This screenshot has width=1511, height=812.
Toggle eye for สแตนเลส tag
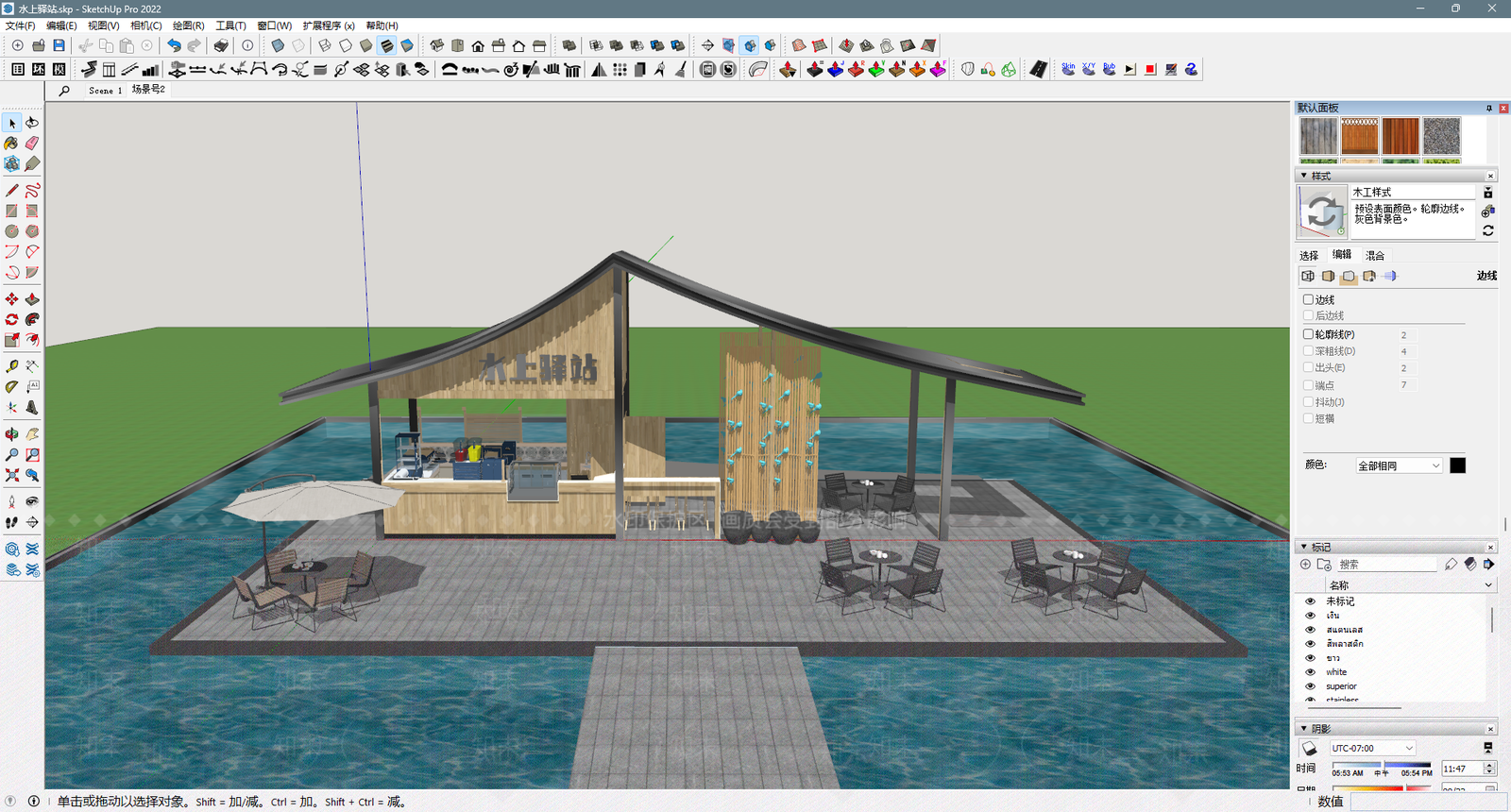(1310, 630)
